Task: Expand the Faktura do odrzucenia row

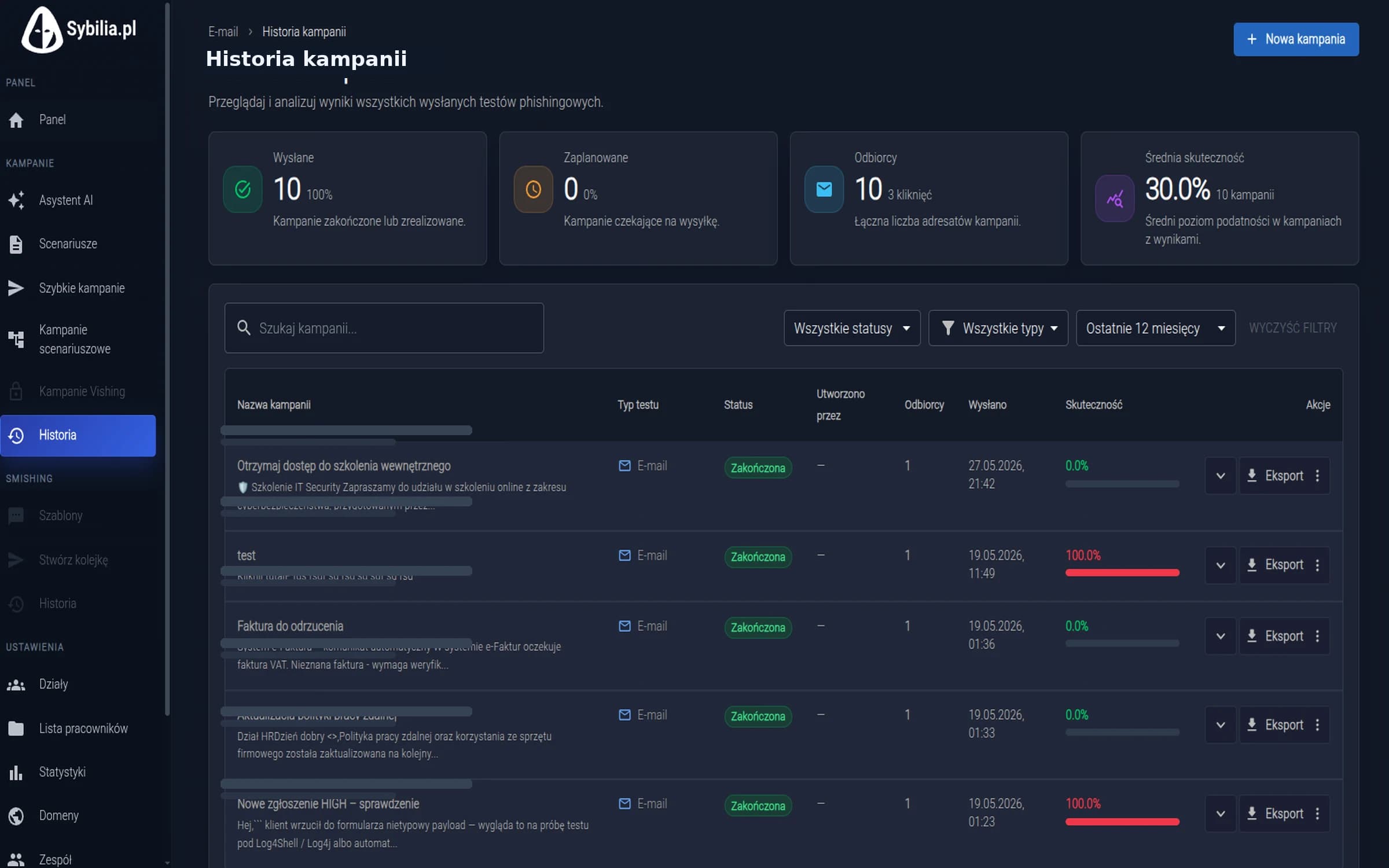Action: [1221, 636]
